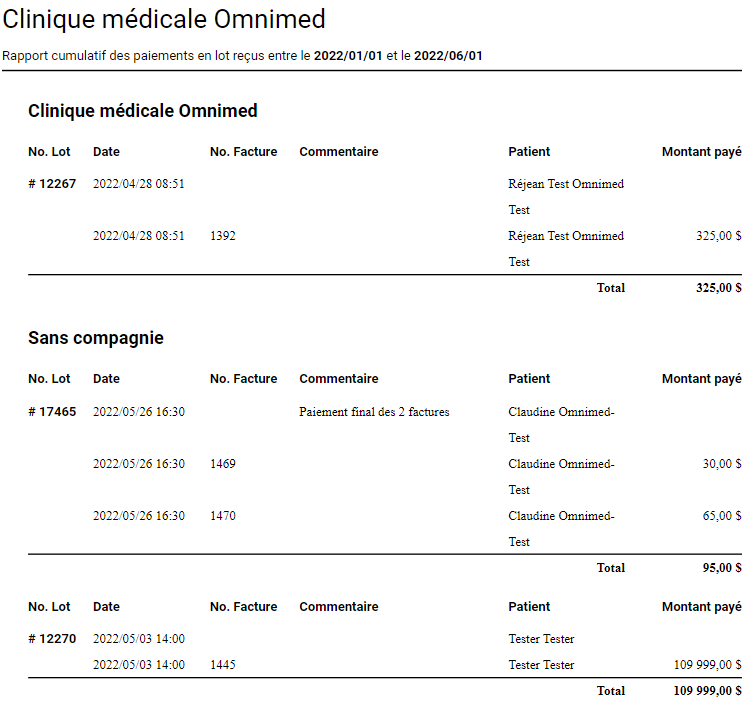Image resolution: width=749 pixels, height=705 pixels.
Task: Click the report end date 2022/06/01
Action: [449, 56]
